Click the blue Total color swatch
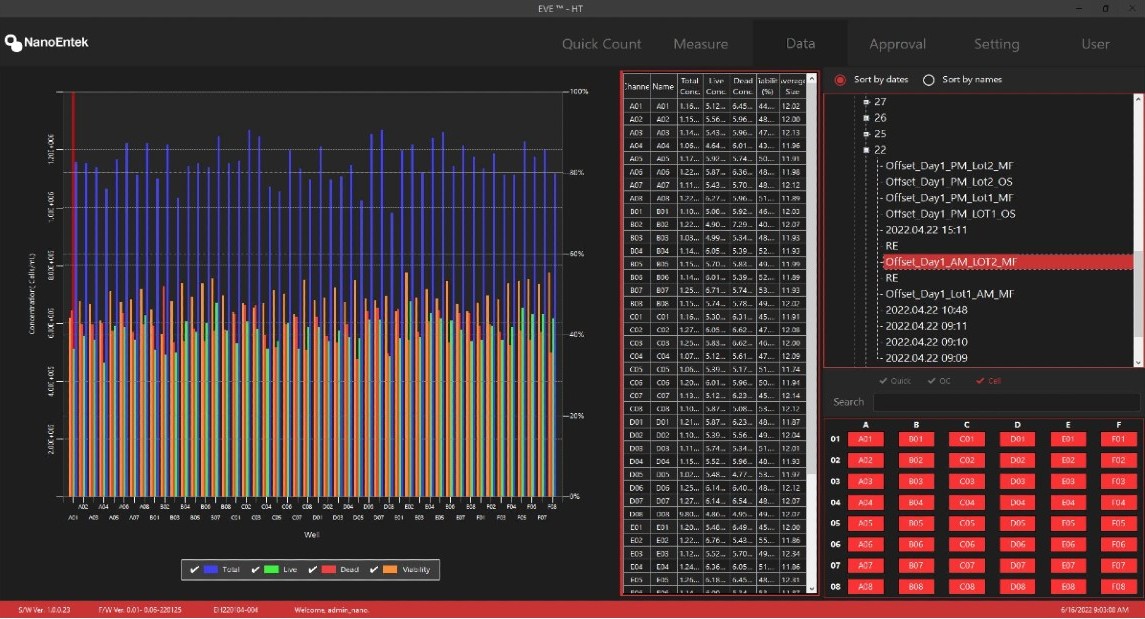 coord(211,569)
